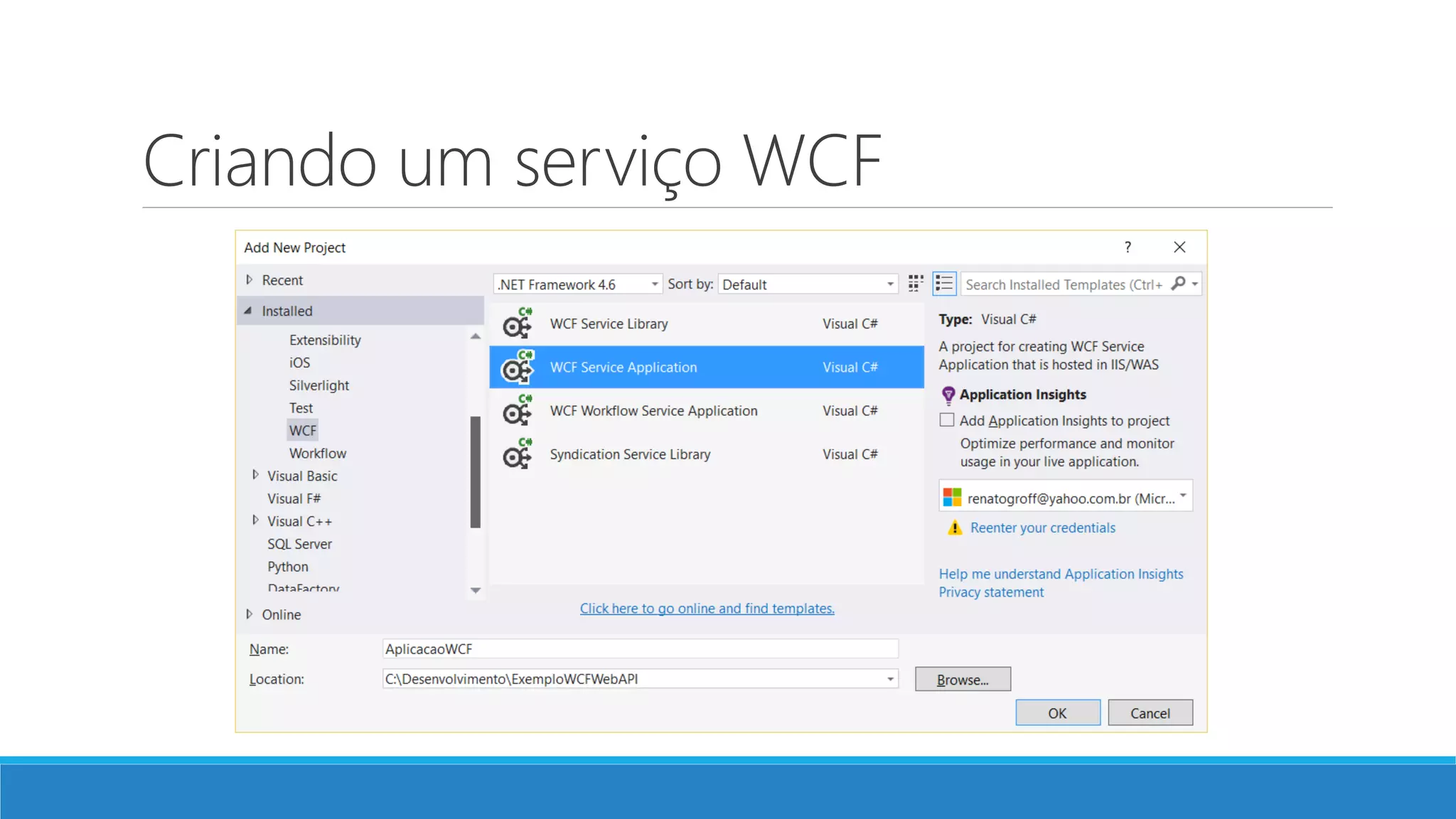Expand the Recent node
Image resolution: width=1456 pixels, height=819 pixels.
point(250,280)
